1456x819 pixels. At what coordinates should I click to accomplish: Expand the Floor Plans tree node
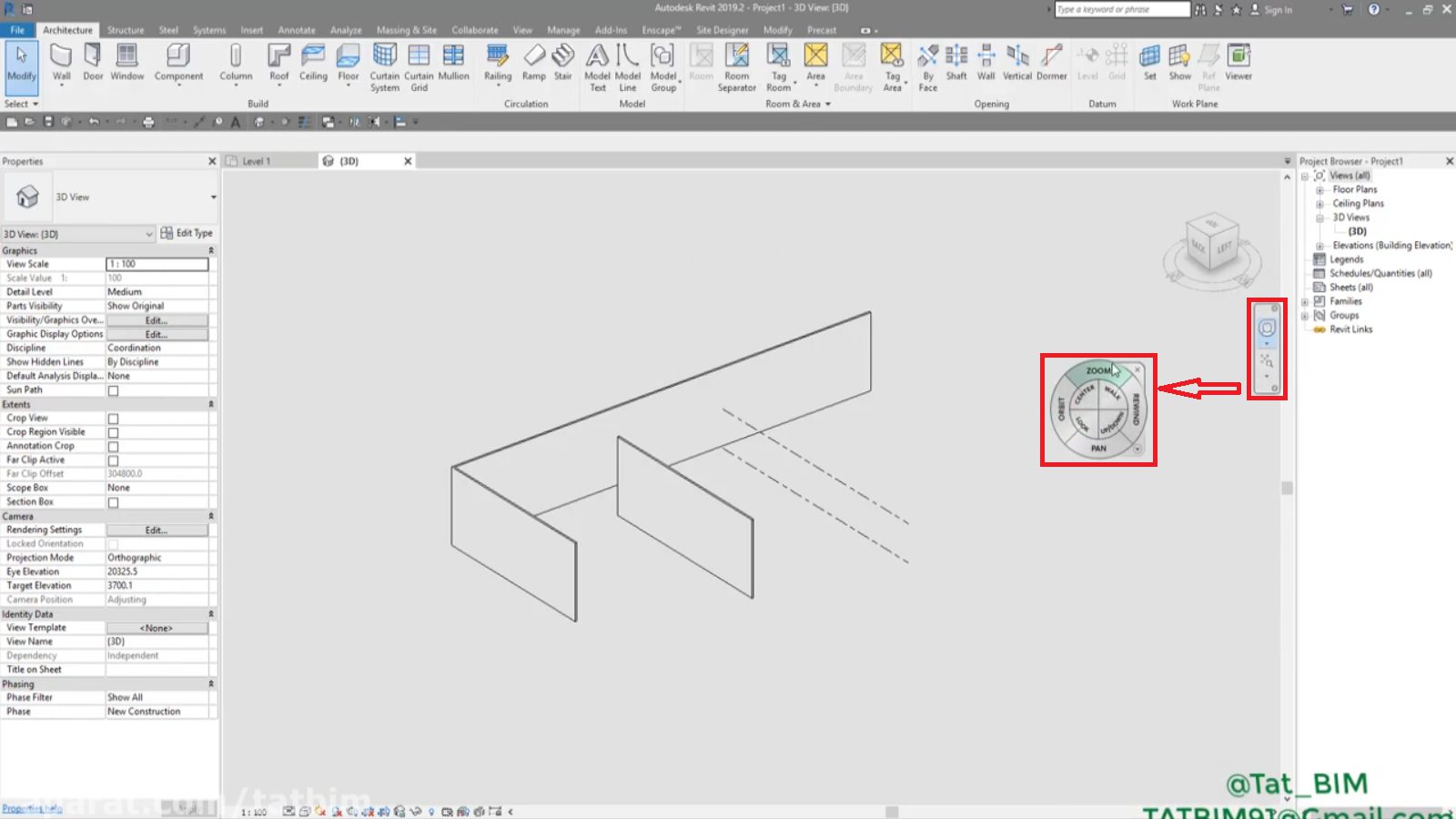(1319, 190)
